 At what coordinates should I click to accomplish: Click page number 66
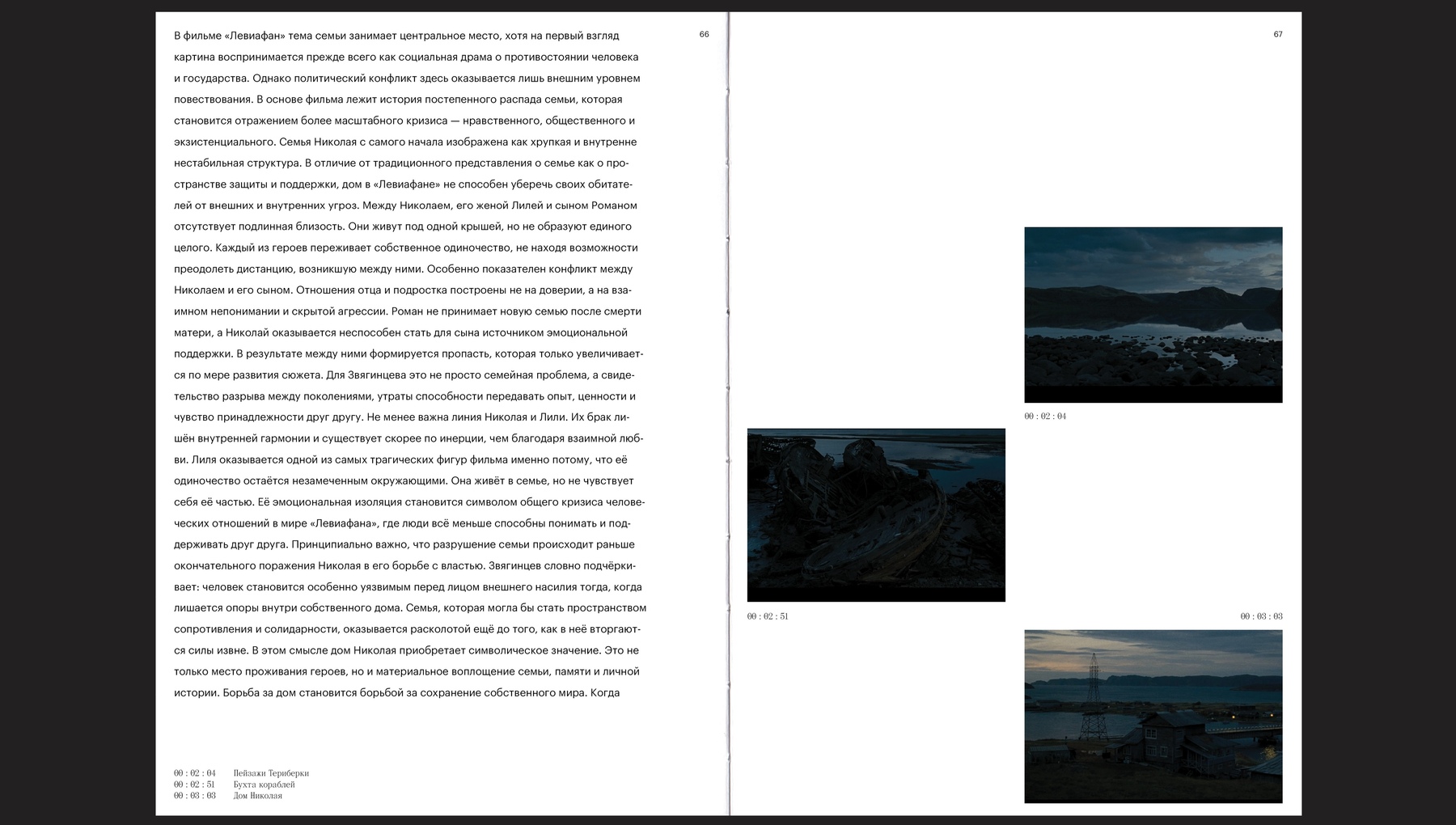[704, 34]
